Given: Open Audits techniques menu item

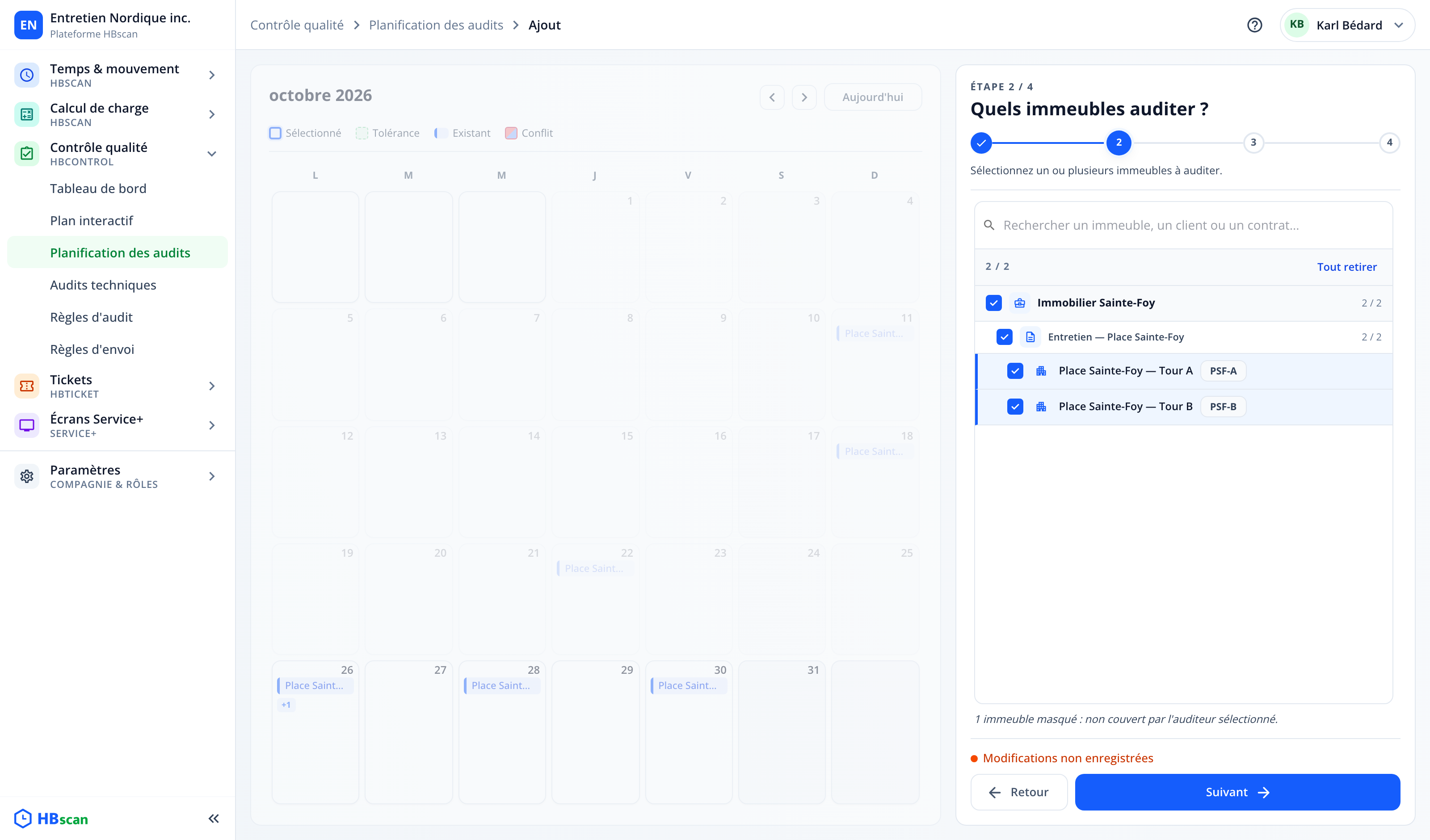Looking at the screenshot, I should coord(118,285).
